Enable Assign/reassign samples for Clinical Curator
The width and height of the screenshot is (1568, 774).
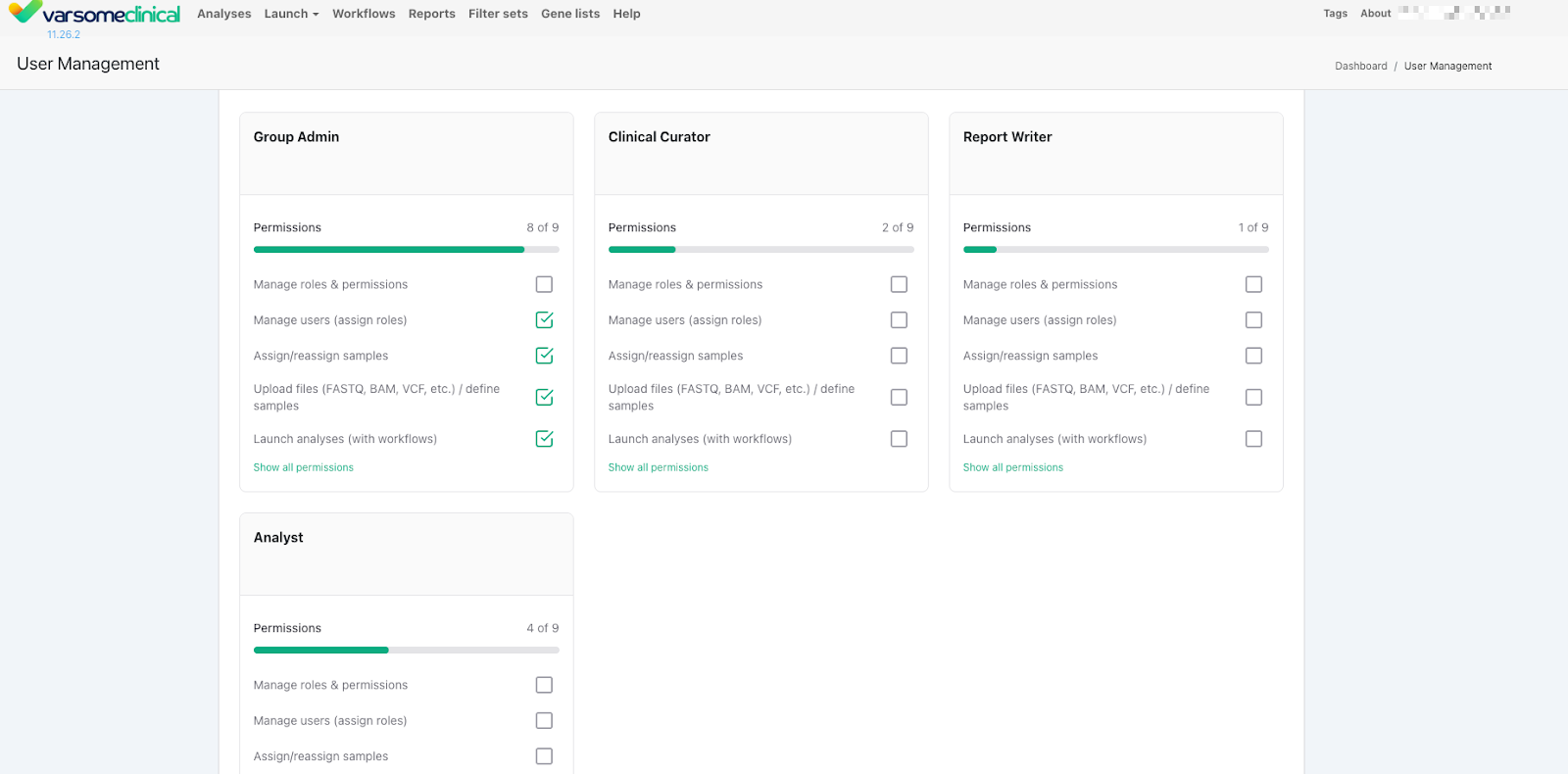tap(899, 356)
